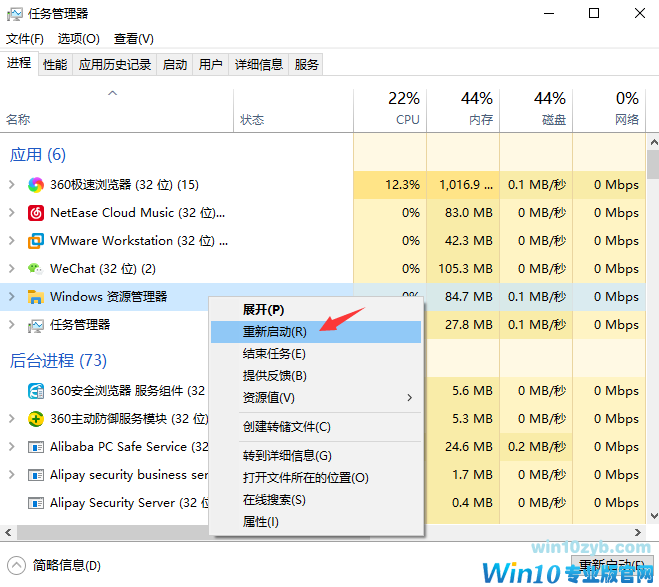Screen dimensions: 659x587
Task: Click the Alibaba PC Safe Service icon
Action: click(x=36, y=447)
